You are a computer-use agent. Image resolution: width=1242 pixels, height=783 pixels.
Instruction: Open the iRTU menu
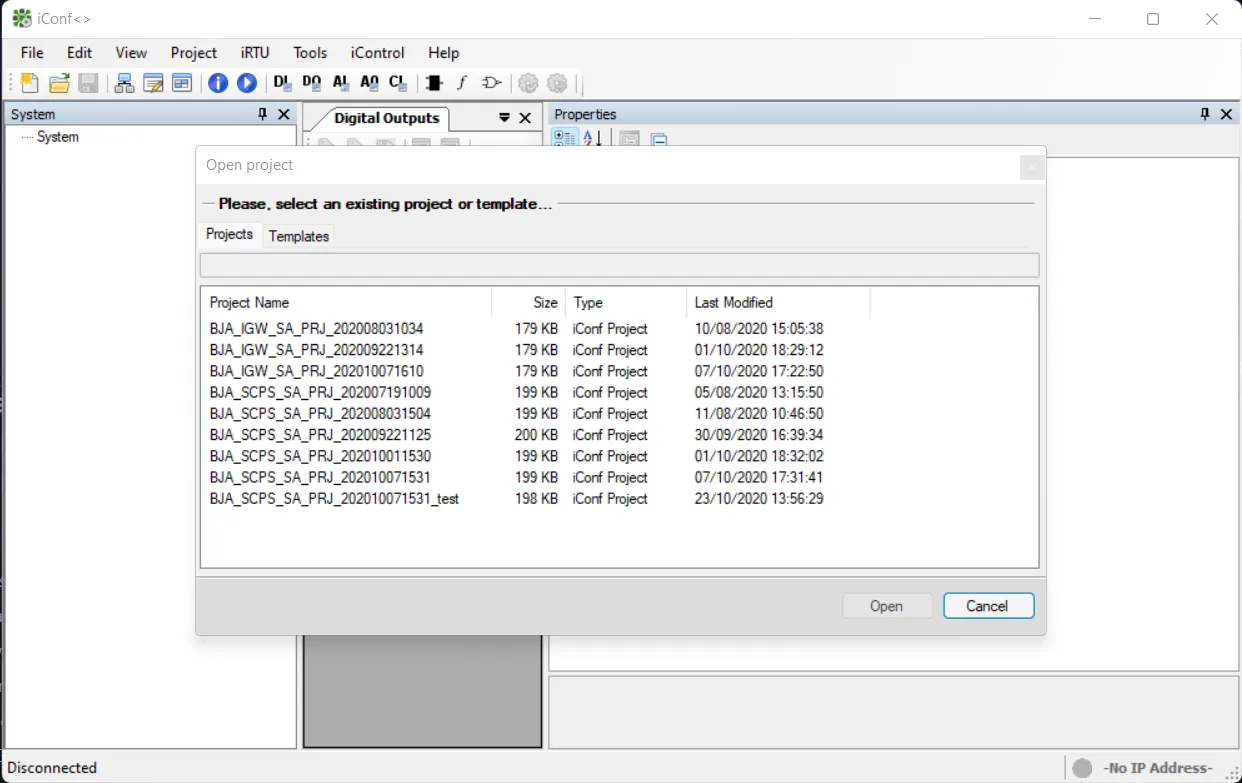(x=255, y=53)
